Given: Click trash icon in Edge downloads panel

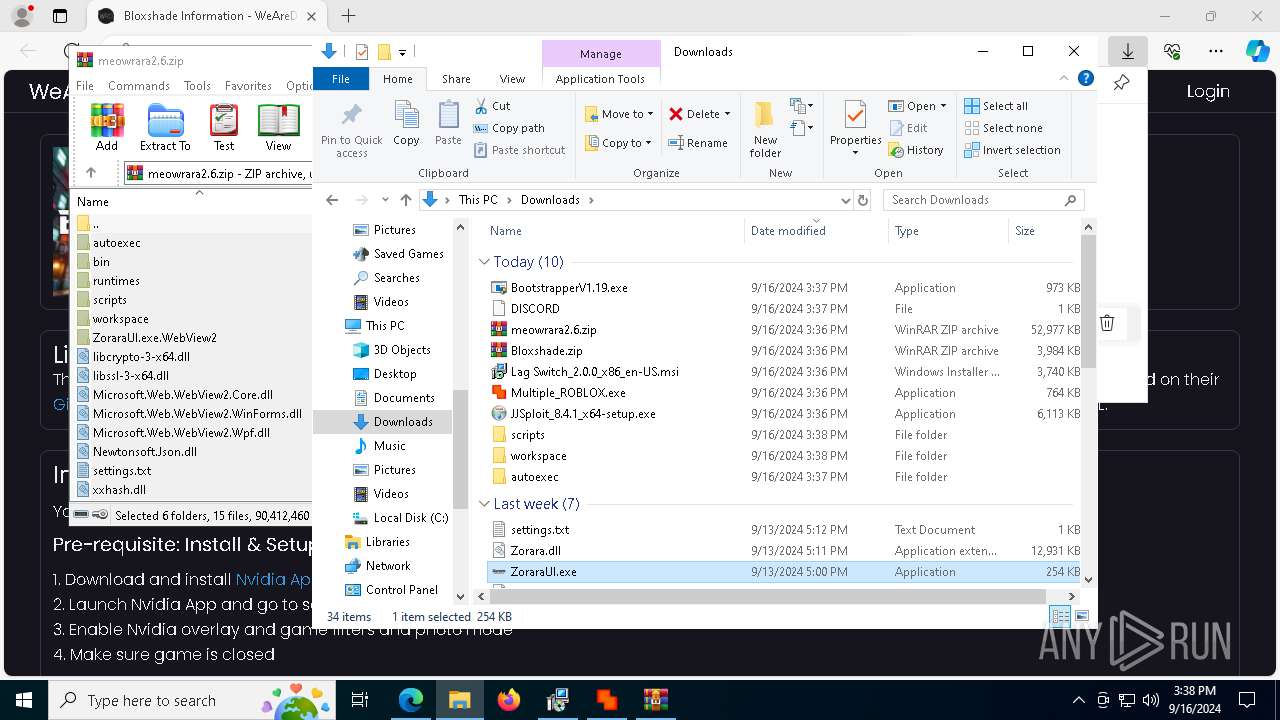Looking at the screenshot, I should click(1107, 323).
